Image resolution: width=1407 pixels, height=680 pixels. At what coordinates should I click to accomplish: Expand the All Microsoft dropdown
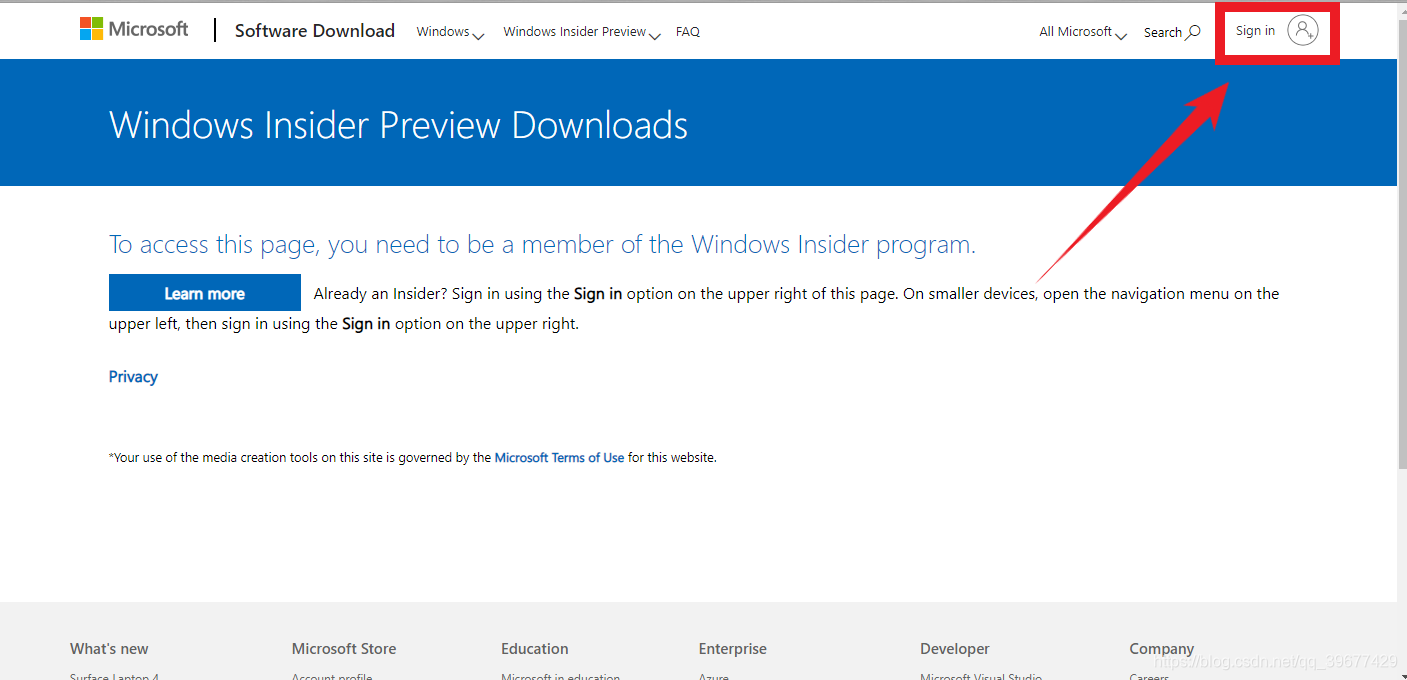coord(1083,32)
